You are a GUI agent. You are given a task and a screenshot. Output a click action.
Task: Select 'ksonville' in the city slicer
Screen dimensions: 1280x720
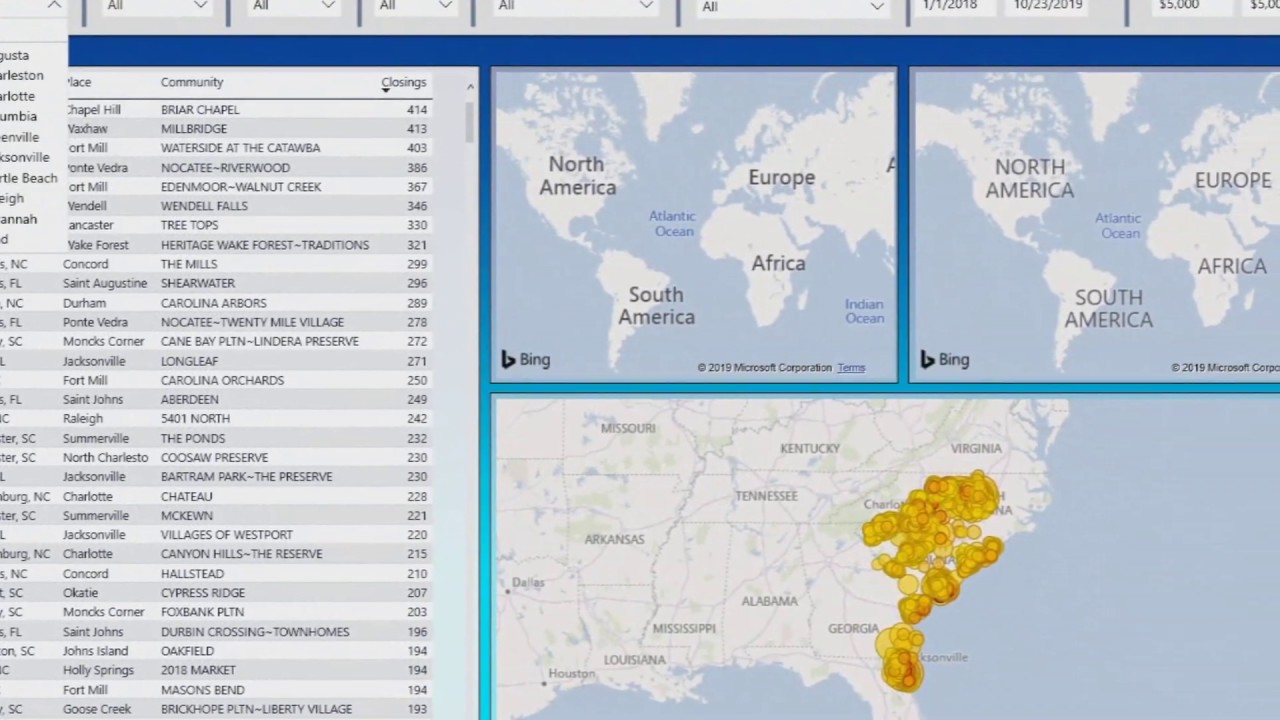(x=25, y=157)
